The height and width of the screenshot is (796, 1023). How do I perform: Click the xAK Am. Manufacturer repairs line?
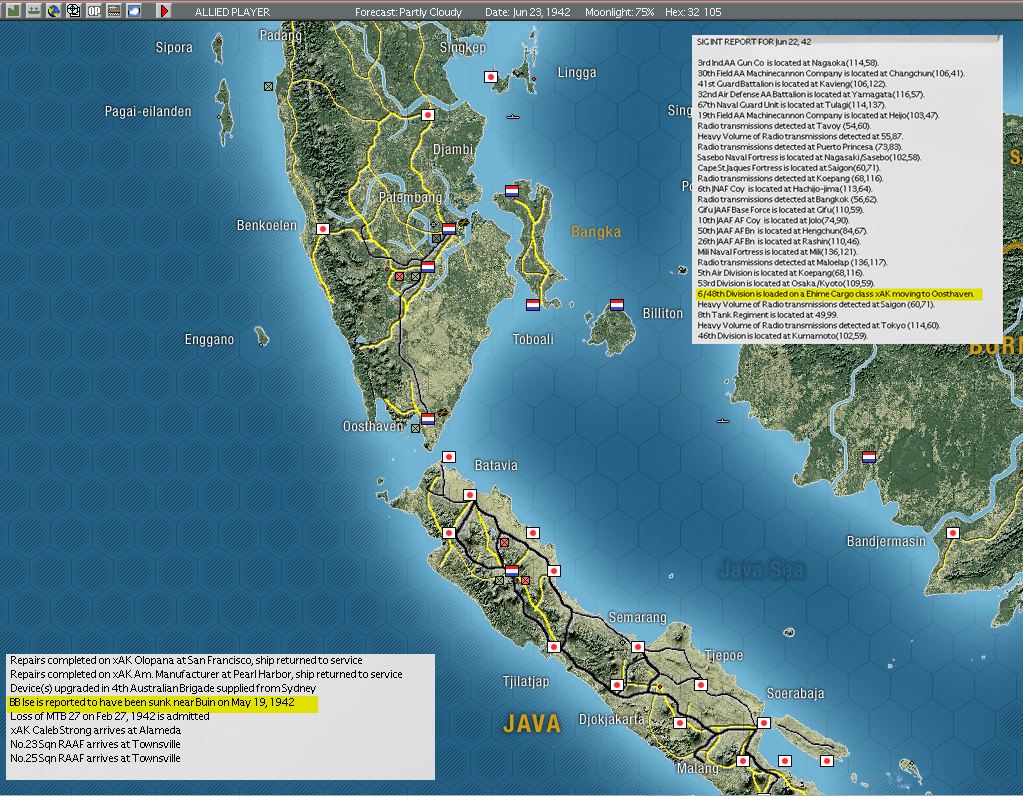pos(206,675)
